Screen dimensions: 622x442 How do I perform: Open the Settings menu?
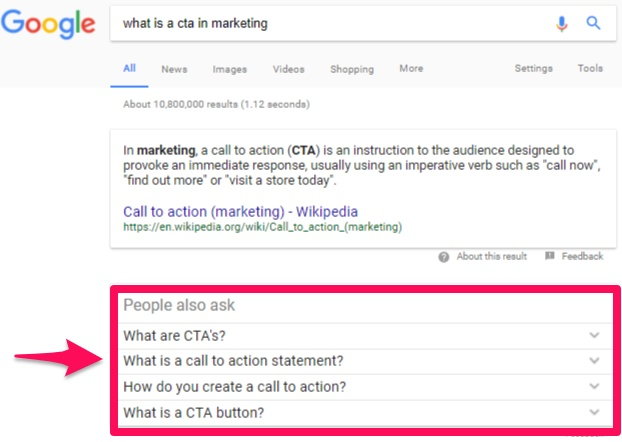point(533,69)
